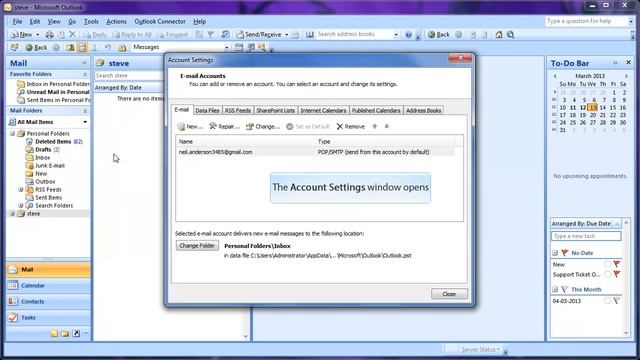
Task: Select the neil.anderson3485@gmail.com account row
Action: click(316, 152)
